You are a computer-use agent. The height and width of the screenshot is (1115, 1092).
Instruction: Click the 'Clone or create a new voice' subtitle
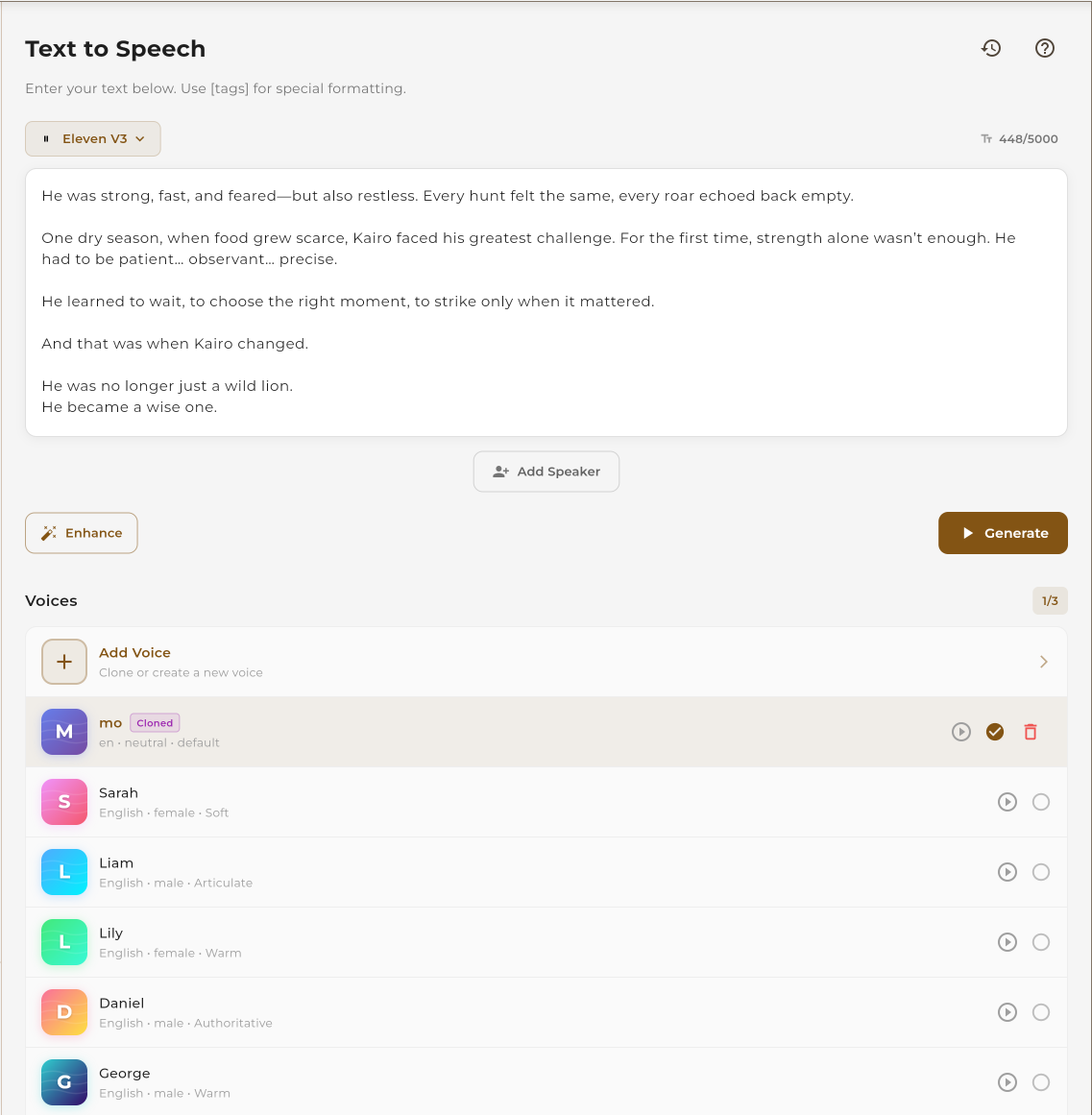click(181, 672)
